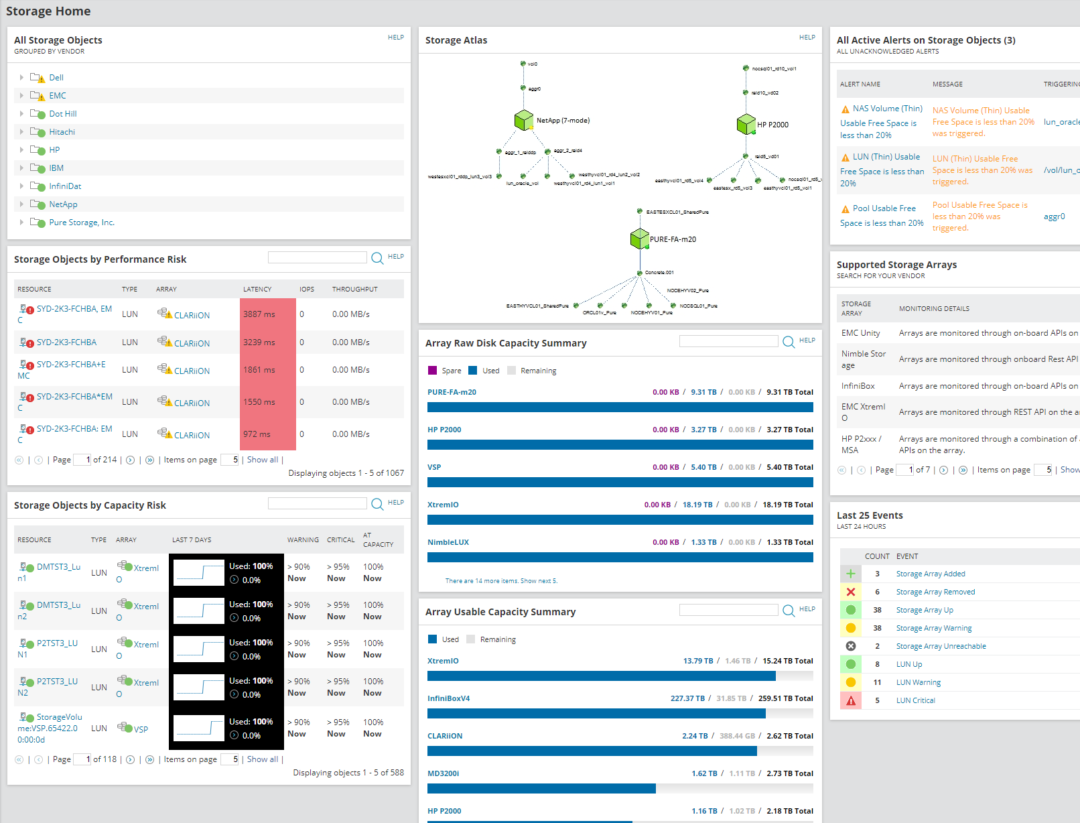Click the CLARiiON usable capacity bar

point(620,751)
